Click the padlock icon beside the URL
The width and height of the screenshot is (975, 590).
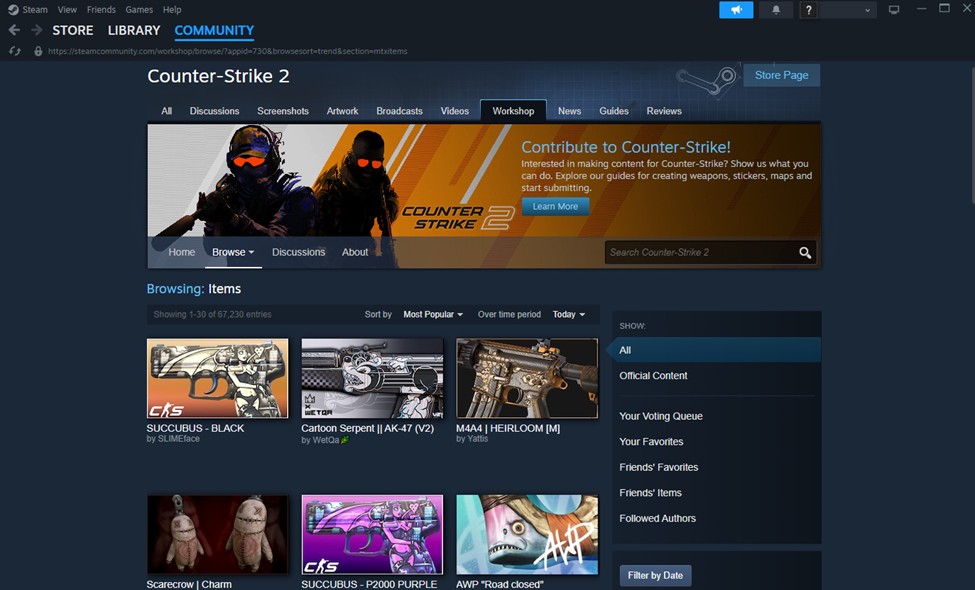(38, 51)
